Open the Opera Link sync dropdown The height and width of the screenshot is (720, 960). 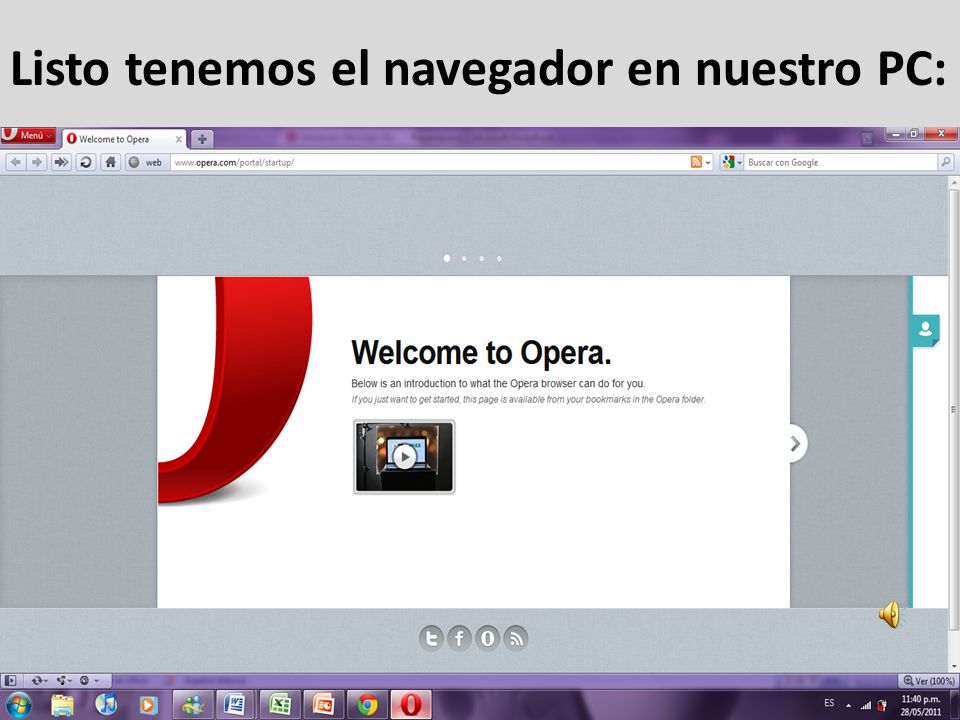[40, 680]
